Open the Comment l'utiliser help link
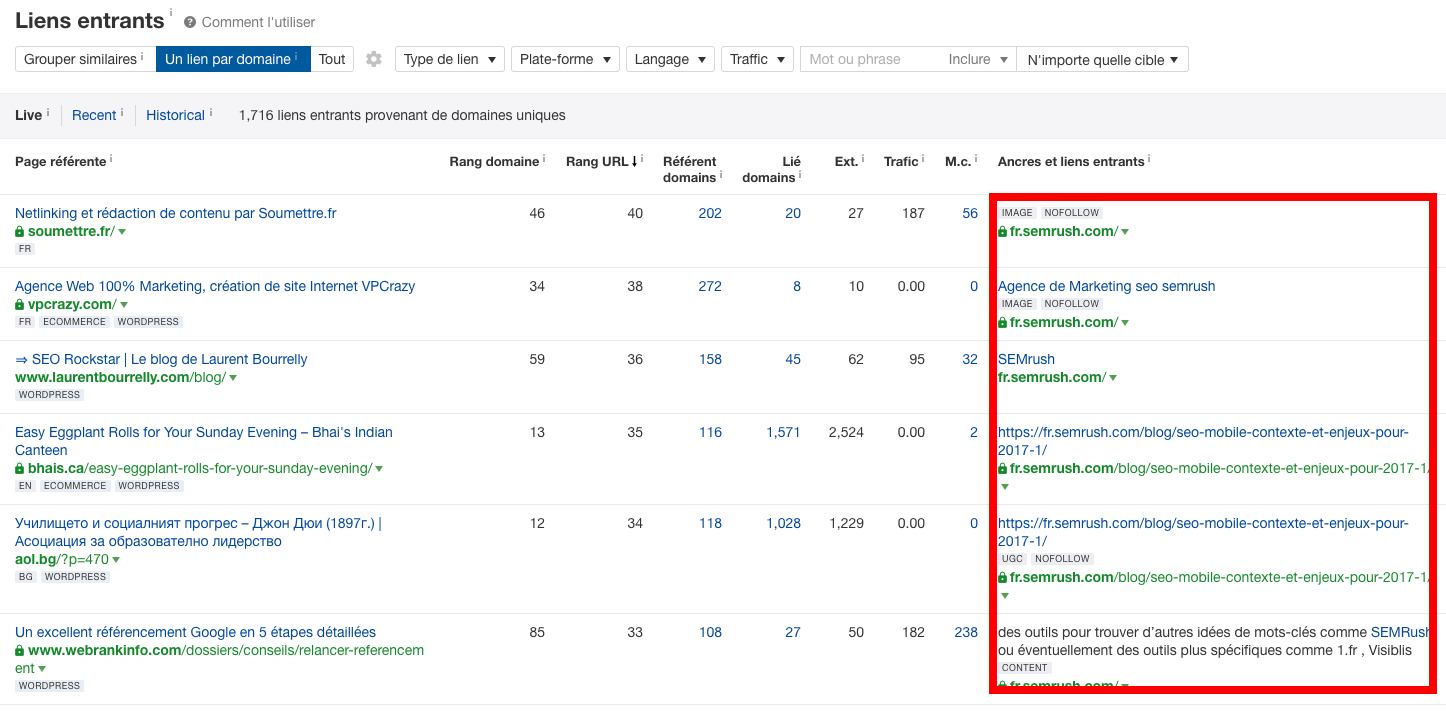 [258, 22]
